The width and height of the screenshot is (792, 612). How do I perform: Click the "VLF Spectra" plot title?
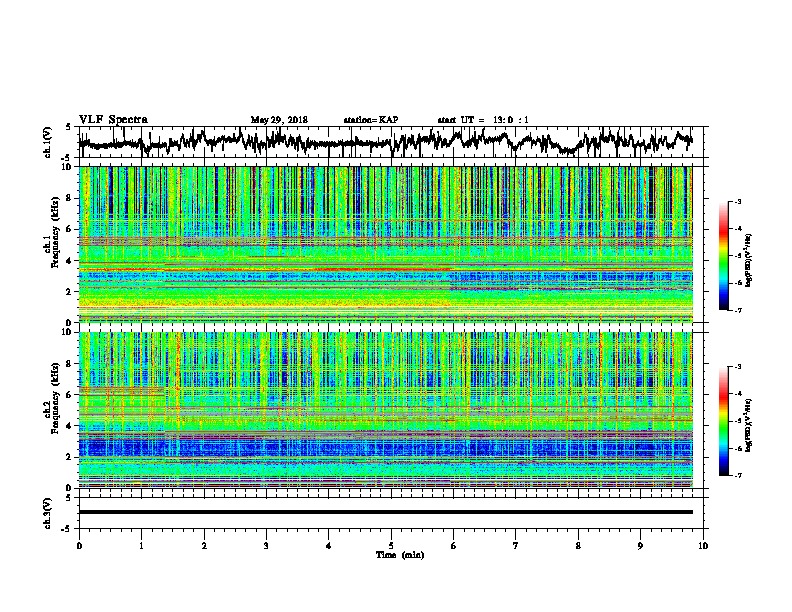tap(113, 120)
